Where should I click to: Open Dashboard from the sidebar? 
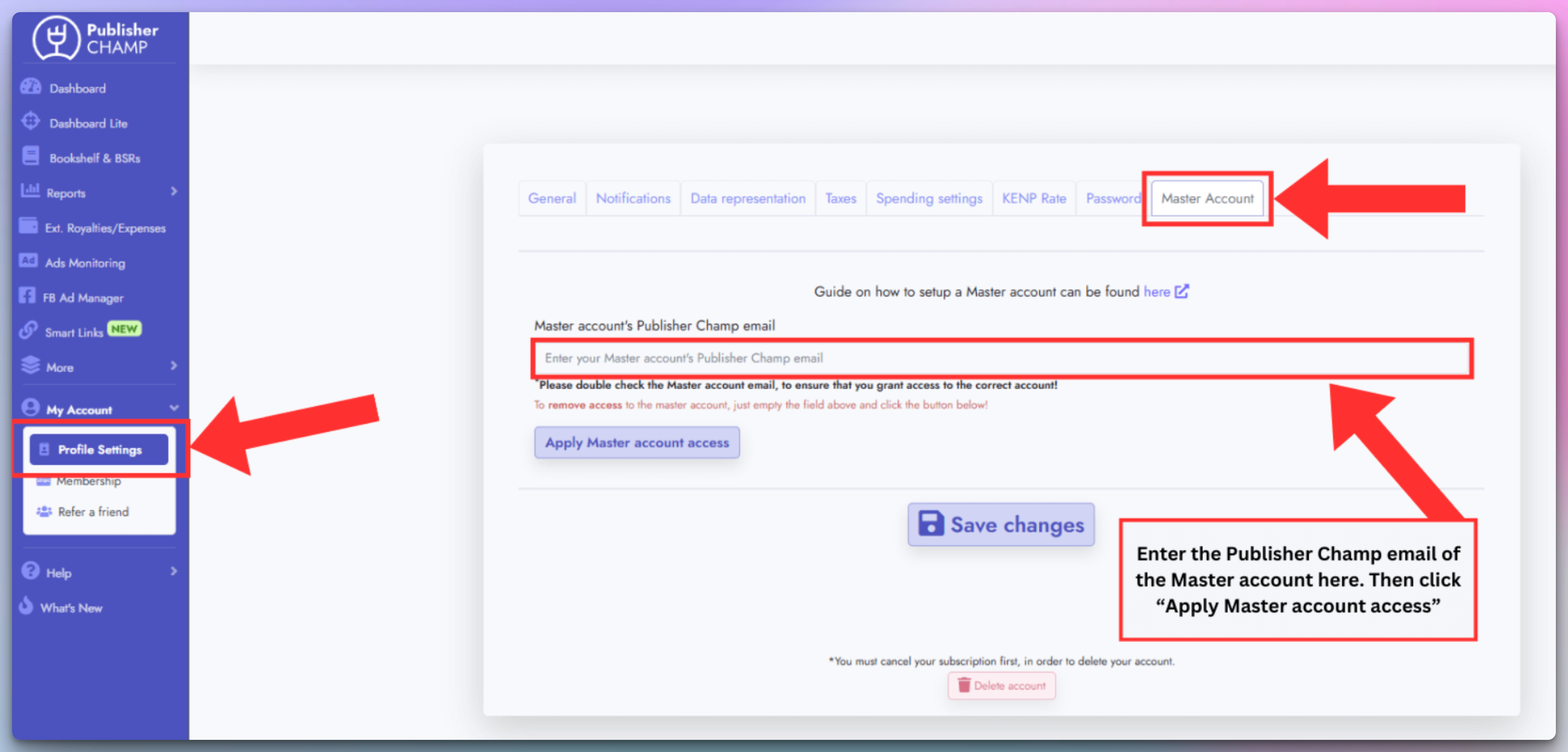pyautogui.click(x=77, y=88)
